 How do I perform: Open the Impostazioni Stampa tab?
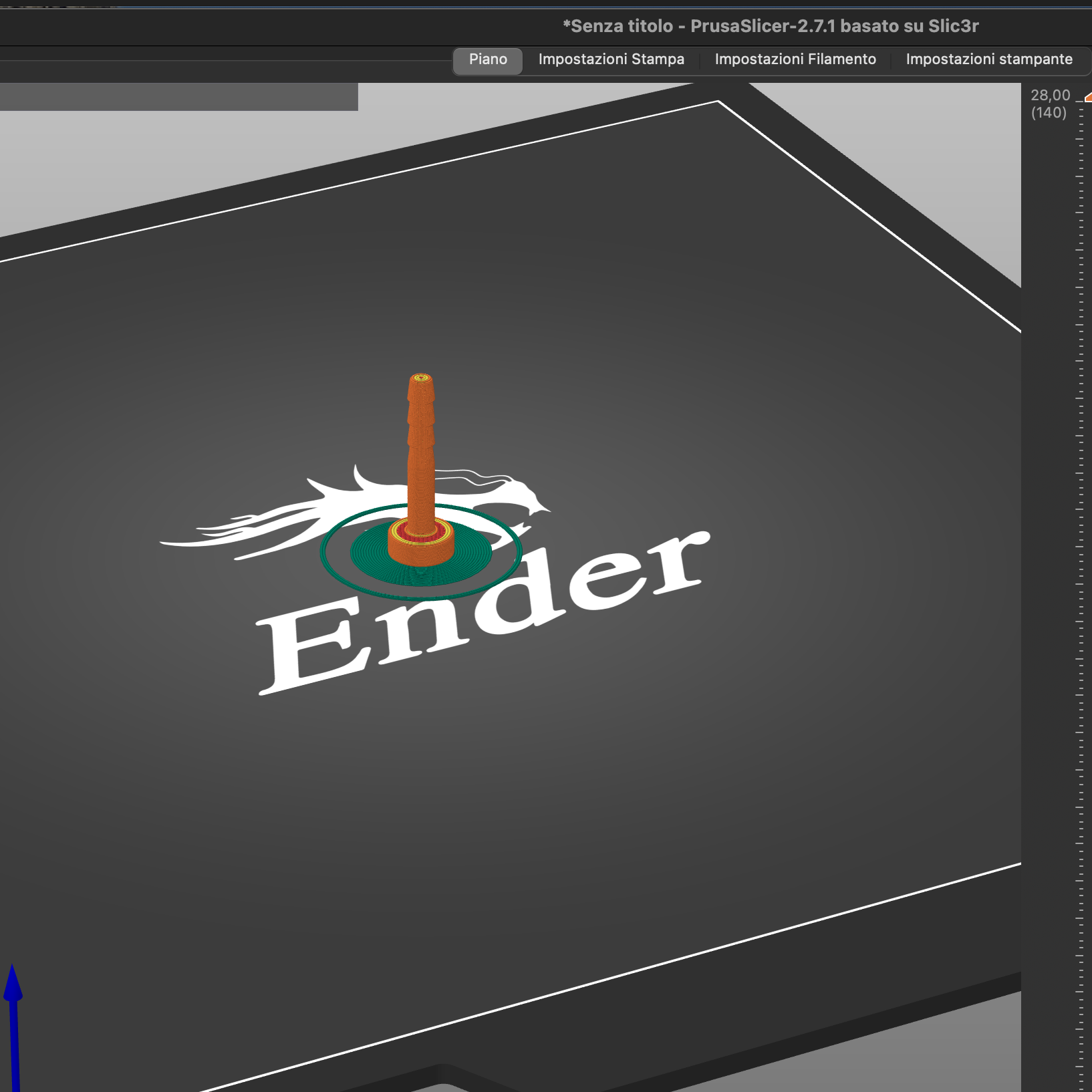point(611,60)
